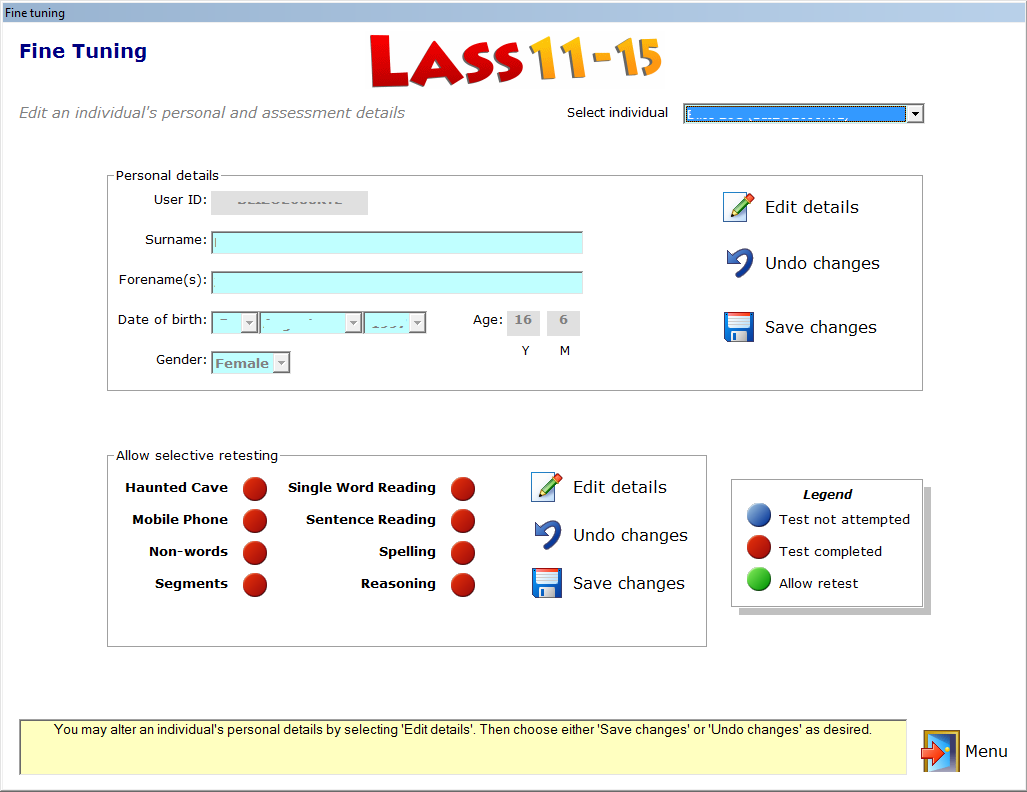Click the age years value 16

(523, 322)
